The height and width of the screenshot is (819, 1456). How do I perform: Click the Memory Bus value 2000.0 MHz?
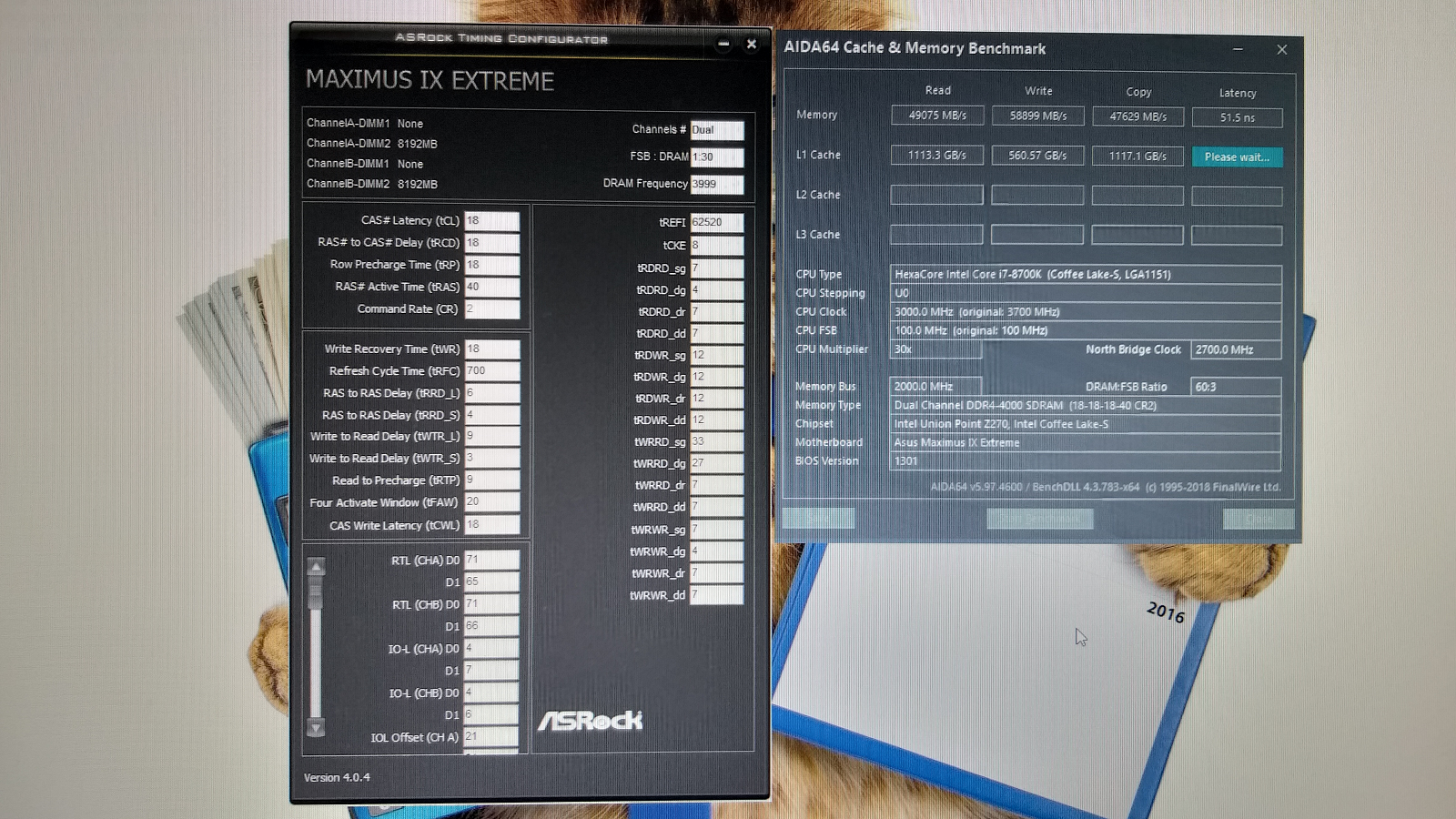pos(935,387)
